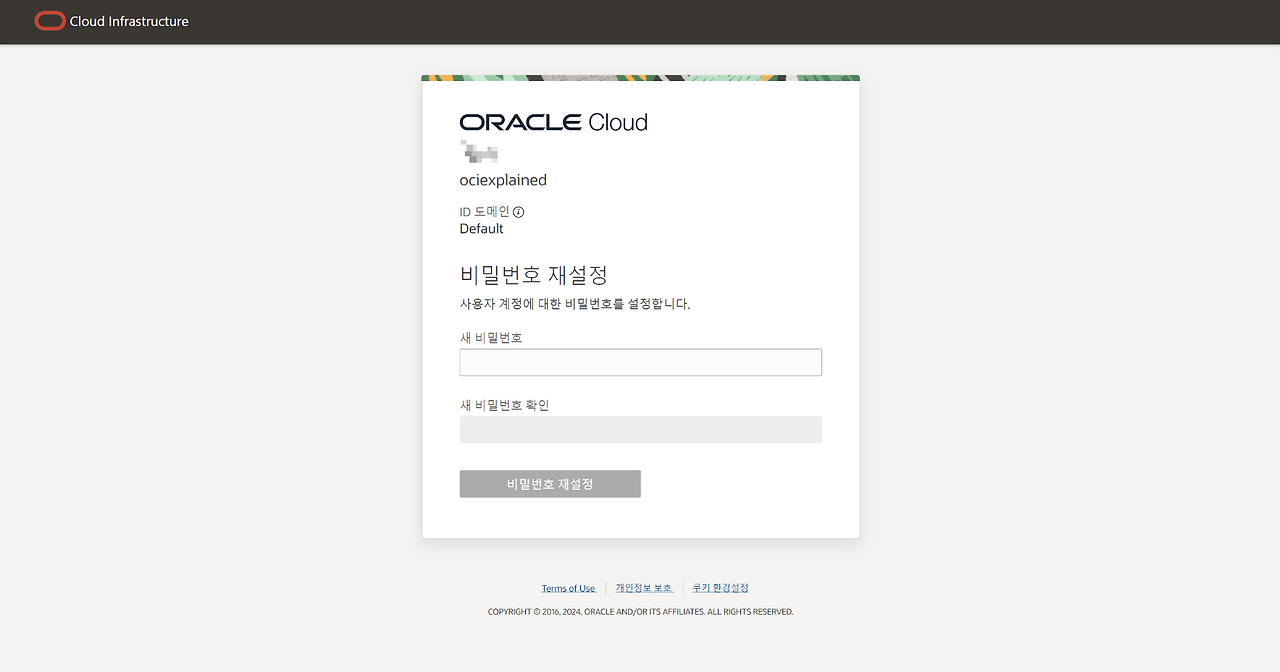Viewport: 1280px width, 672px height.
Task: Click the 비밀번호 재설정 heading
Action: pyautogui.click(x=534, y=274)
